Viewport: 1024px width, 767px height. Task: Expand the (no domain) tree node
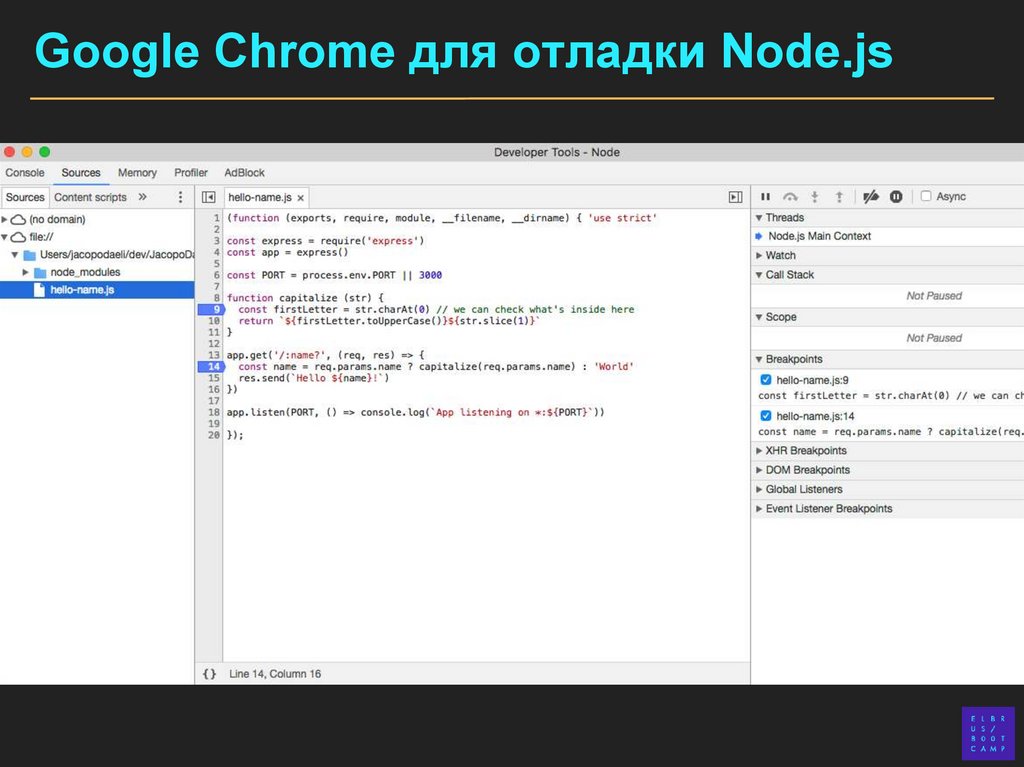[x=5, y=220]
